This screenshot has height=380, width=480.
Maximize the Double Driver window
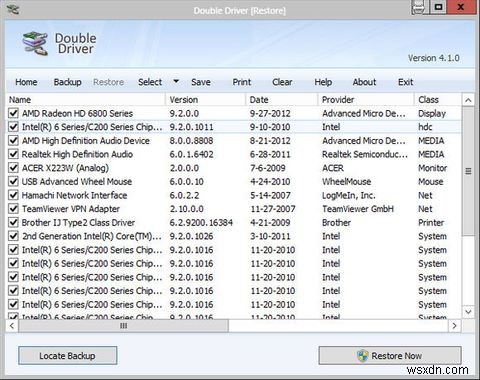click(x=438, y=7)
